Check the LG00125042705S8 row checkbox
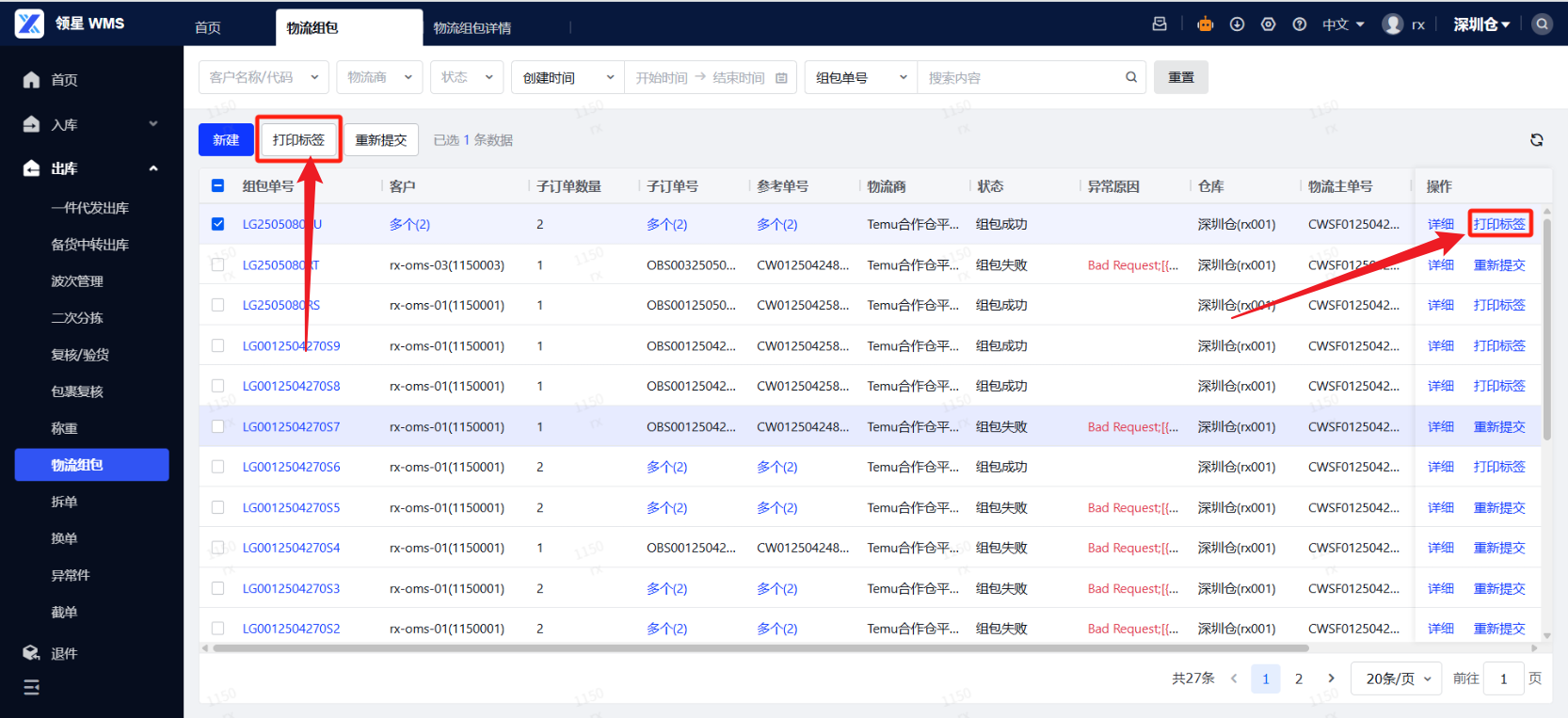Image resolution: width=1568 pixels, height=718 pixels. [x=217, y=386]
